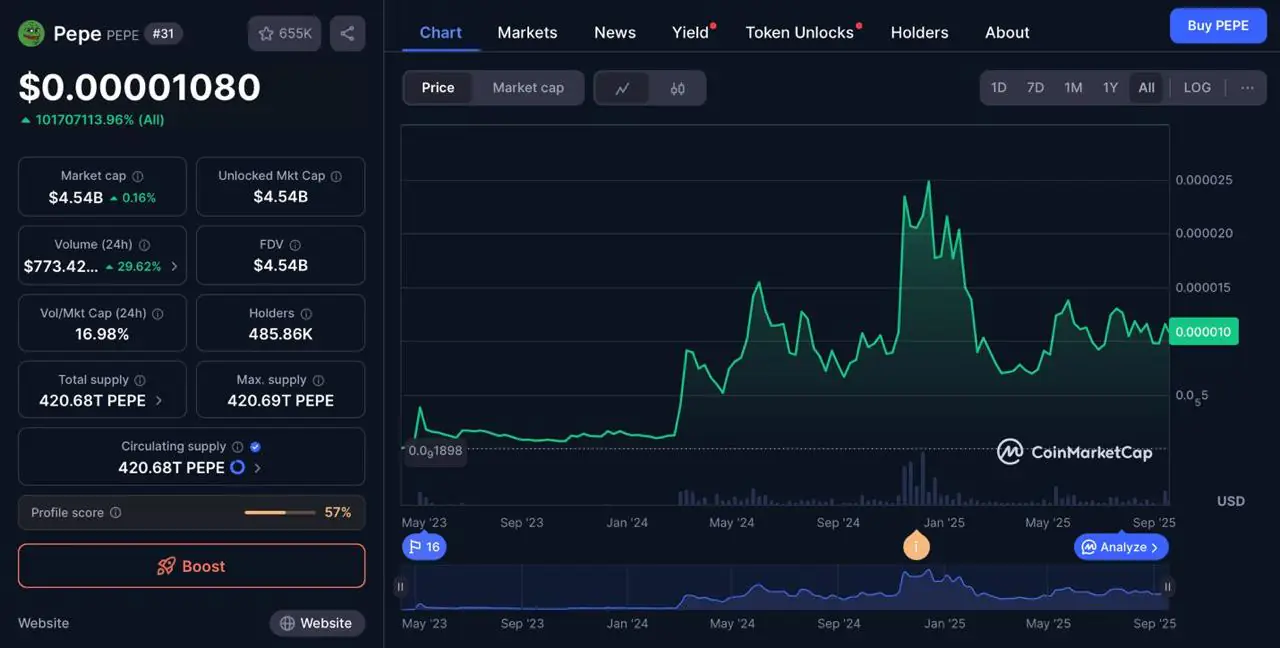Grab the left range slider handle
The width and height of the screenshot is (1280, 648).
pyautogui.click(x=401, y=587)
